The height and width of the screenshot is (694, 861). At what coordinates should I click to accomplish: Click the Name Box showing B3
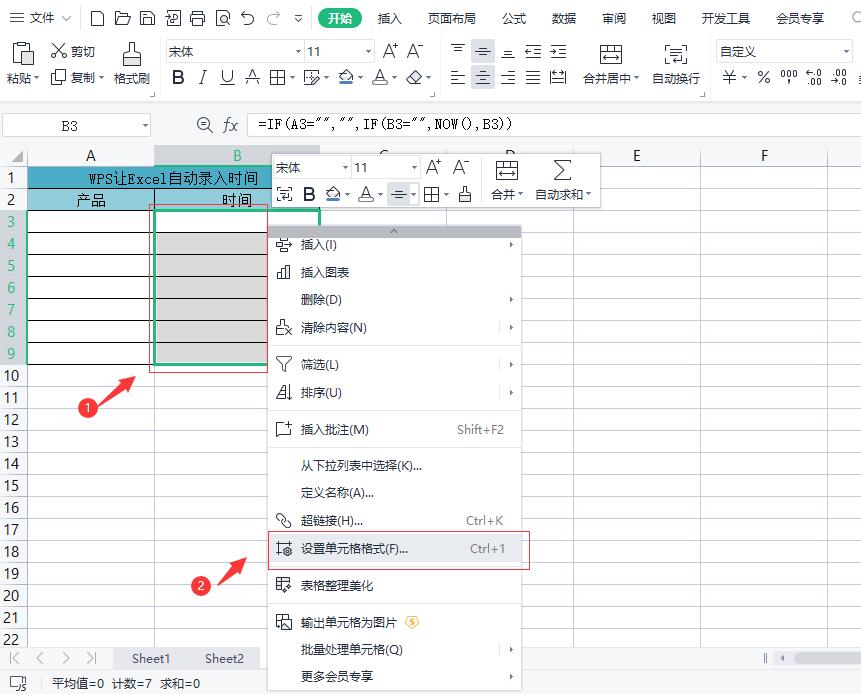coord(70,126)
